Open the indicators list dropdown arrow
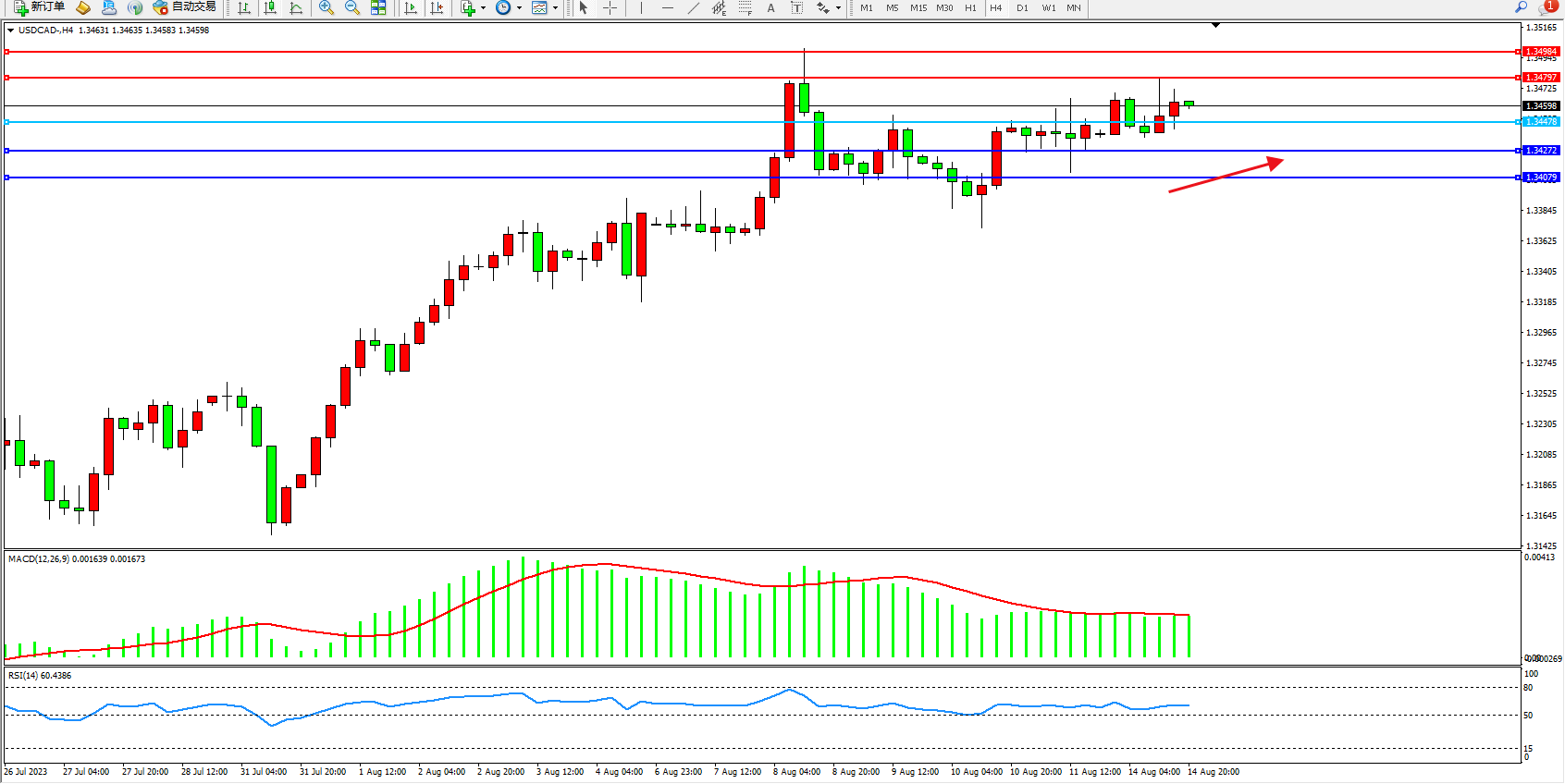The height and width of the screenshot is (784, 1565). [x=483, y=8]
